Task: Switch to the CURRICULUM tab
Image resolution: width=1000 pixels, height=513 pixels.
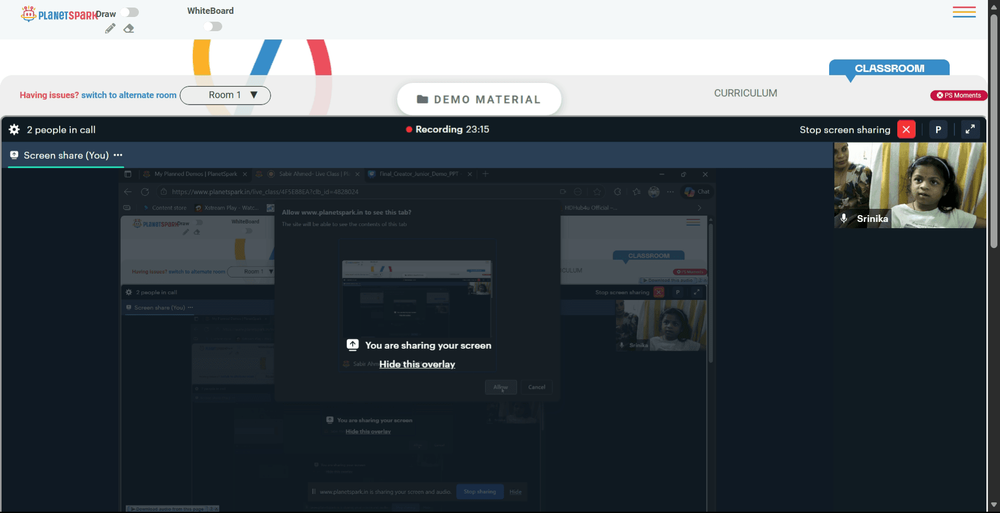Action: point(746,93)
